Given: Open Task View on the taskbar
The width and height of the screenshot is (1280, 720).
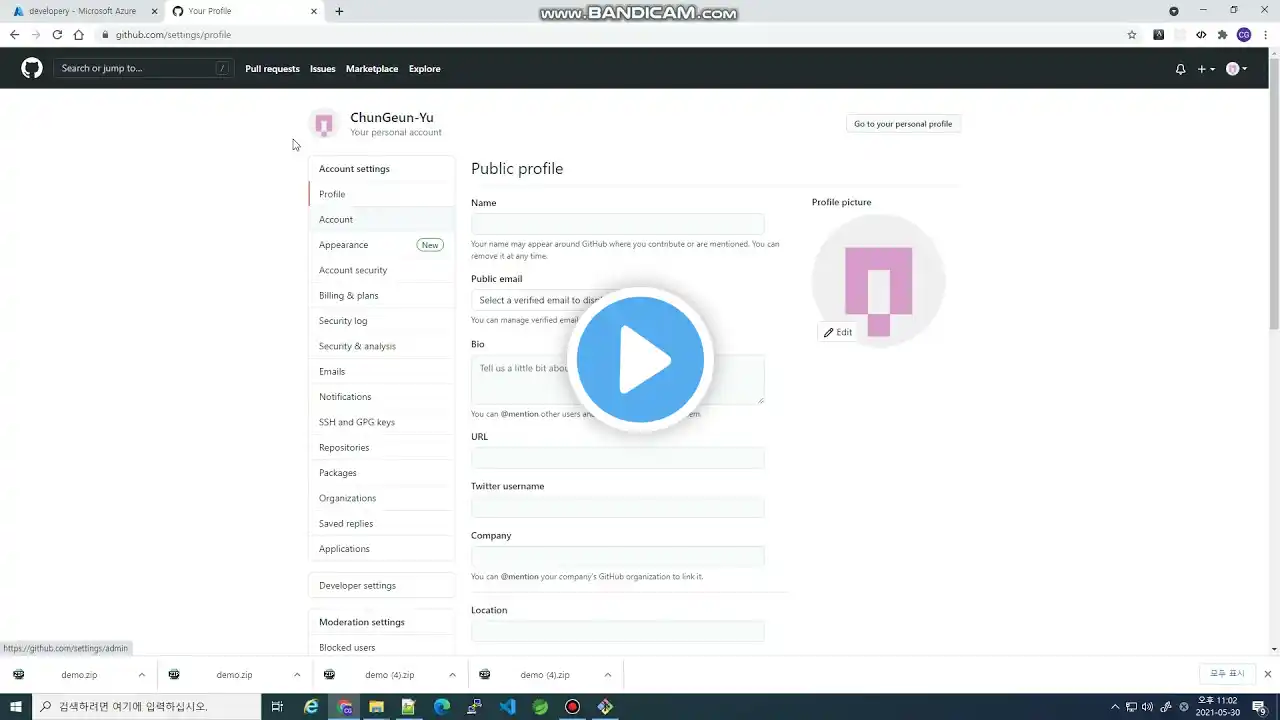Looking at the screenshot, I should point(277,707).
